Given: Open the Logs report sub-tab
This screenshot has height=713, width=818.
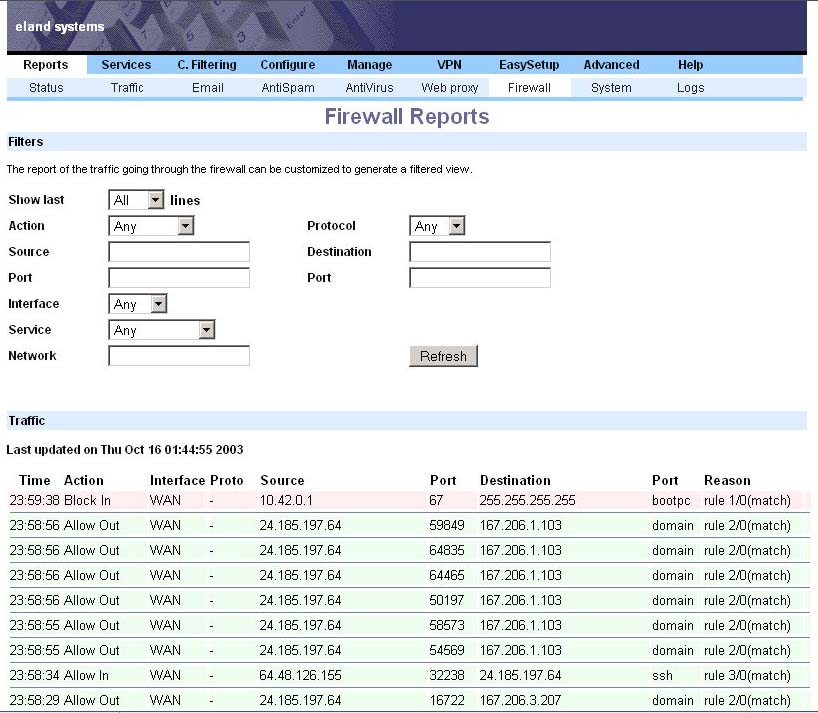Looking at the screenshot, I should click(x=690, y=88).
